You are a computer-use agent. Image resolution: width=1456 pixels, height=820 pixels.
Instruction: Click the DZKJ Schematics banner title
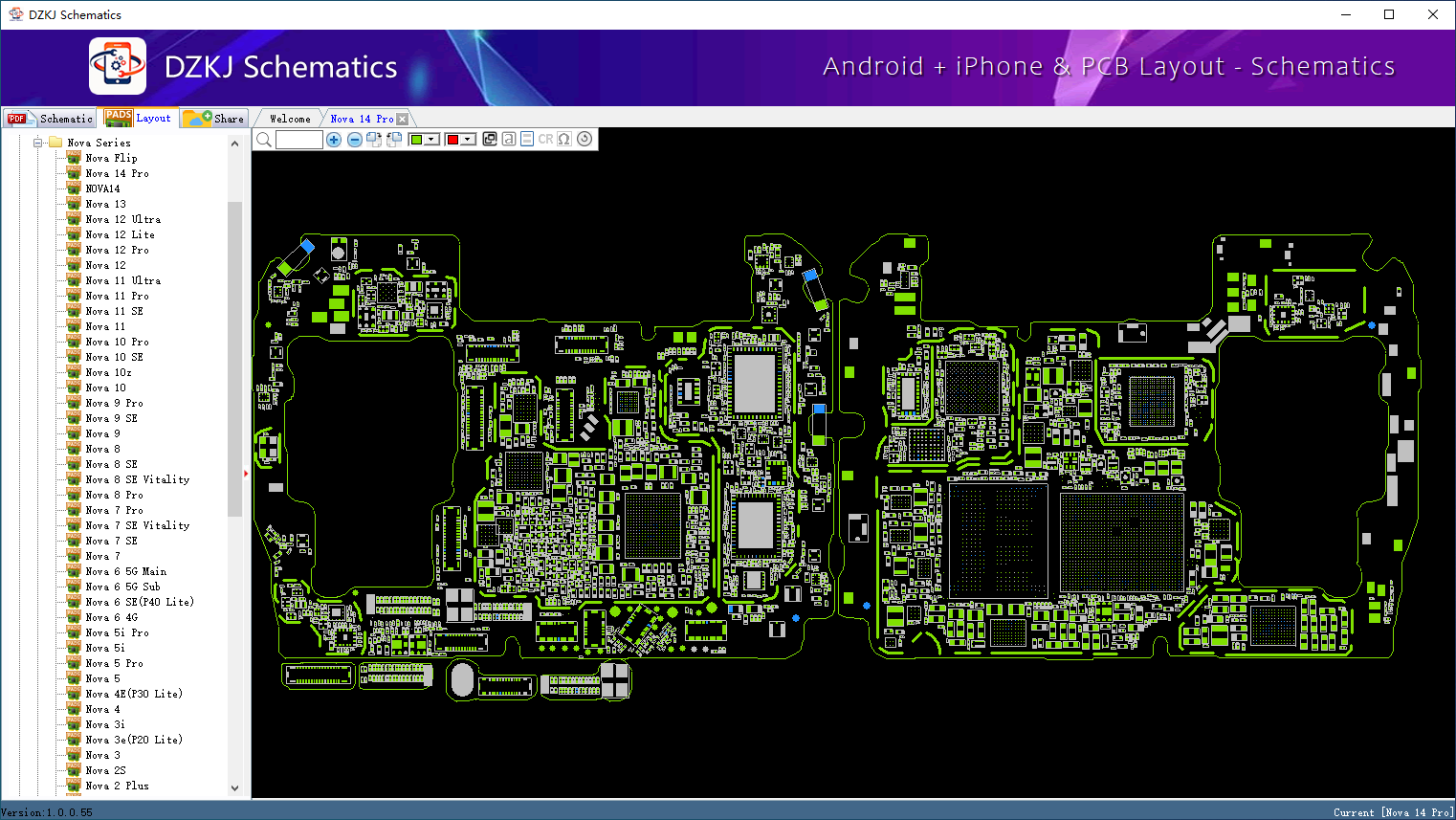click(280, 67)
